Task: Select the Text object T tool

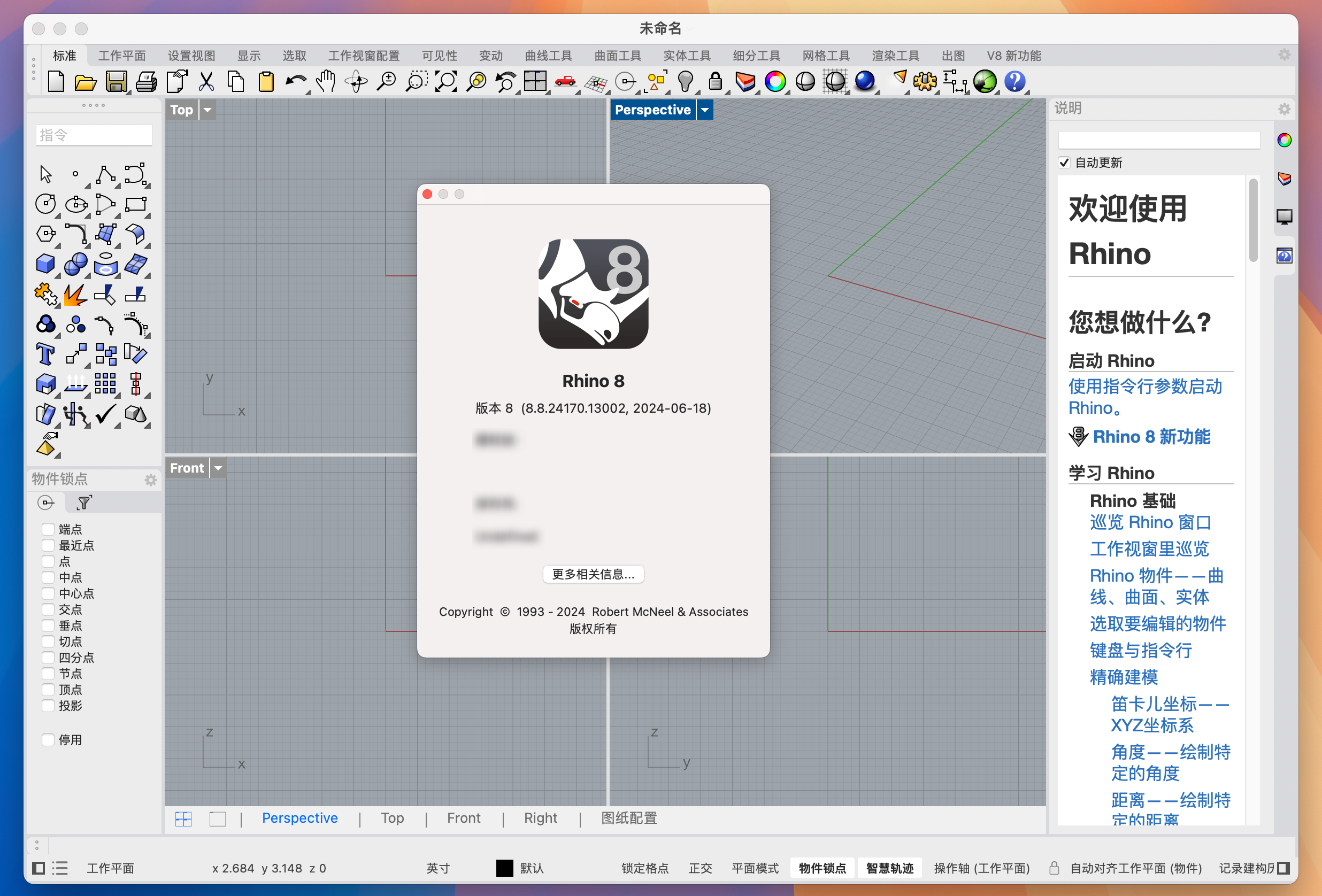Action: (45, 354)
